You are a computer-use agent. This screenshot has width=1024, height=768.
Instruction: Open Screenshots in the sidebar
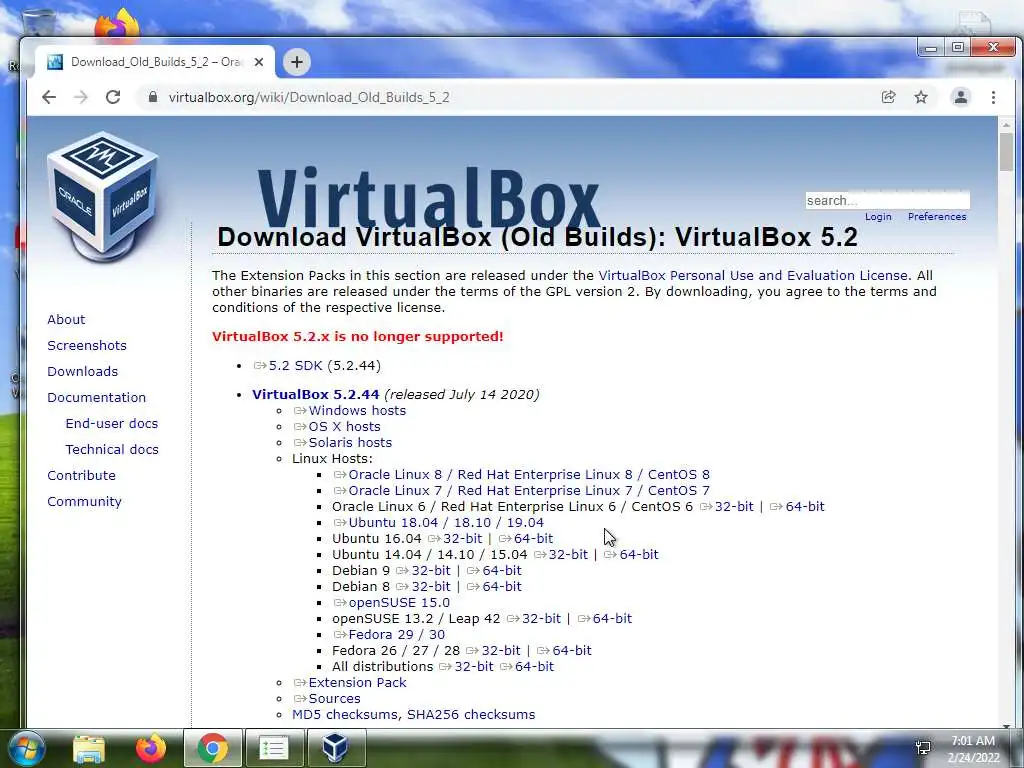tap(87, 345)
